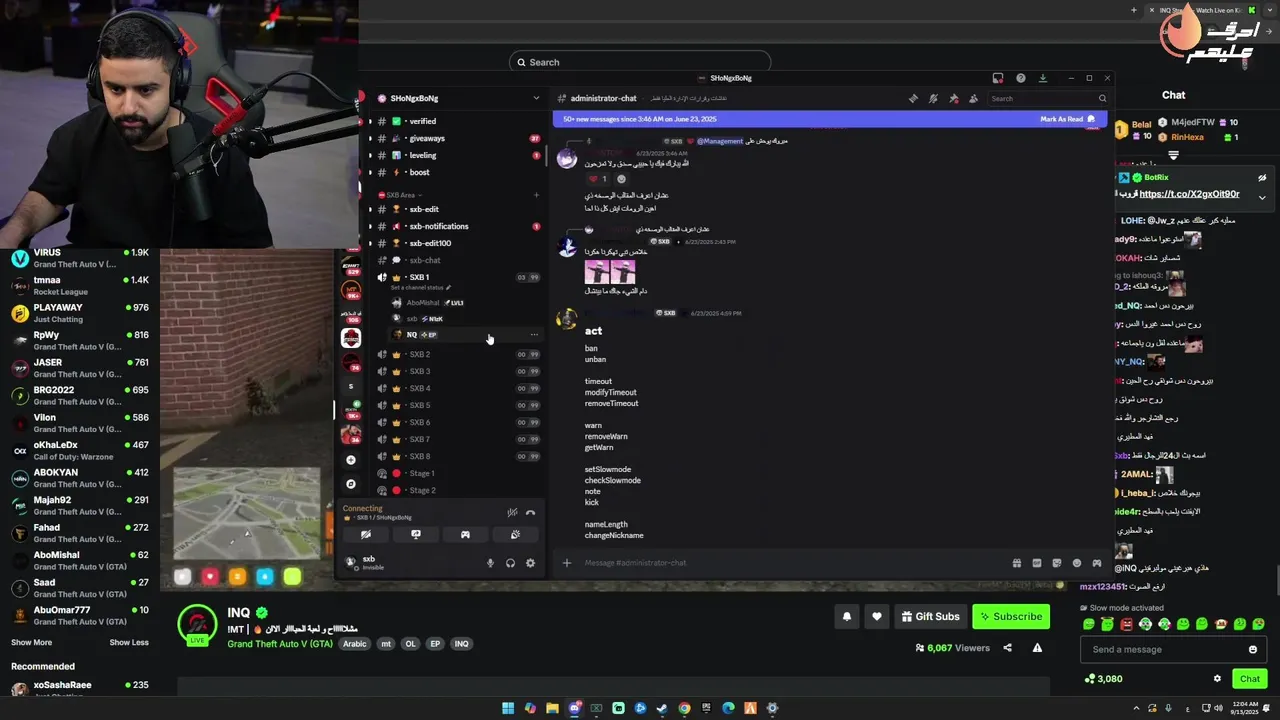The height and width of the screenshot is (720, 1280).
Task: Open the giveaways channel
Action: pos(456,138)
